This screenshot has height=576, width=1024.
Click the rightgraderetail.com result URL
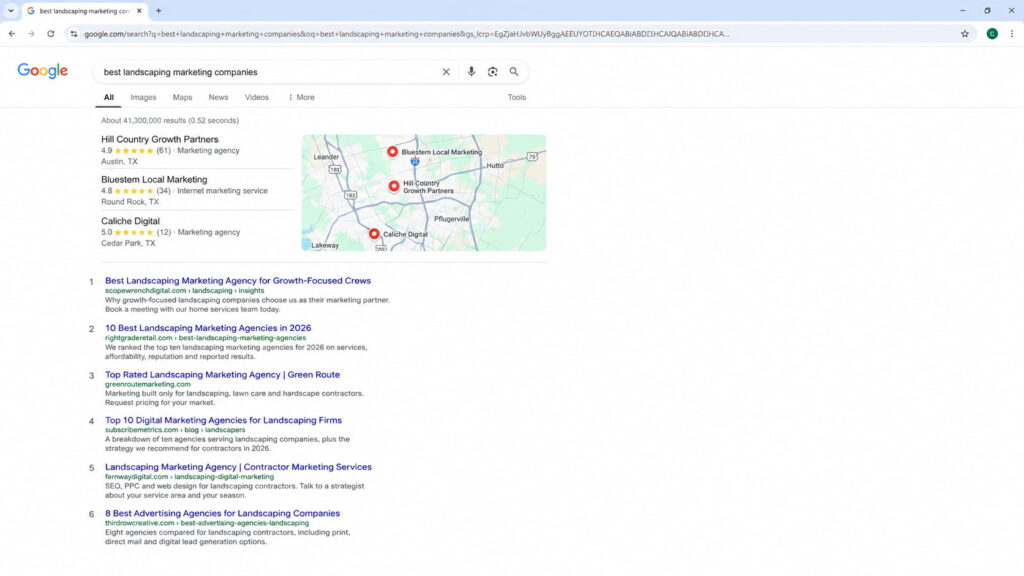click(x=205, y=338)
